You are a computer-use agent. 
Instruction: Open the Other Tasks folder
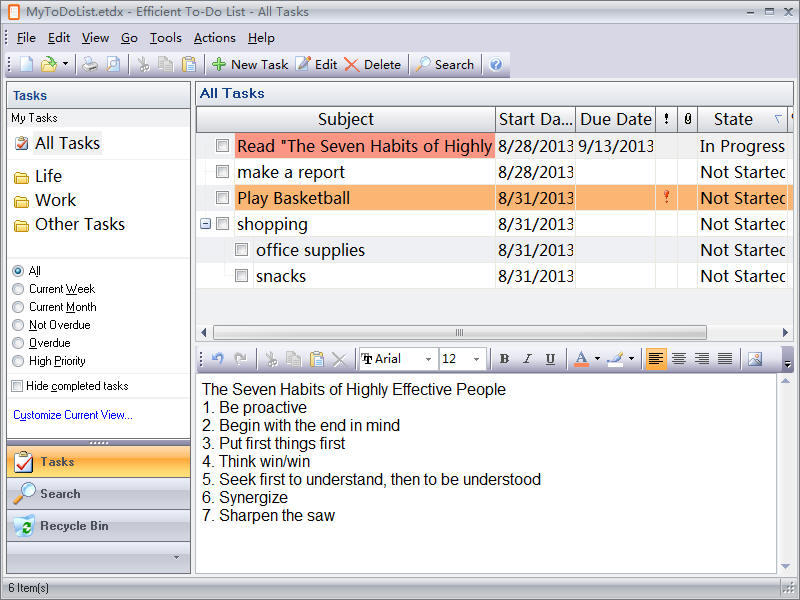click(x=80, y=224)
